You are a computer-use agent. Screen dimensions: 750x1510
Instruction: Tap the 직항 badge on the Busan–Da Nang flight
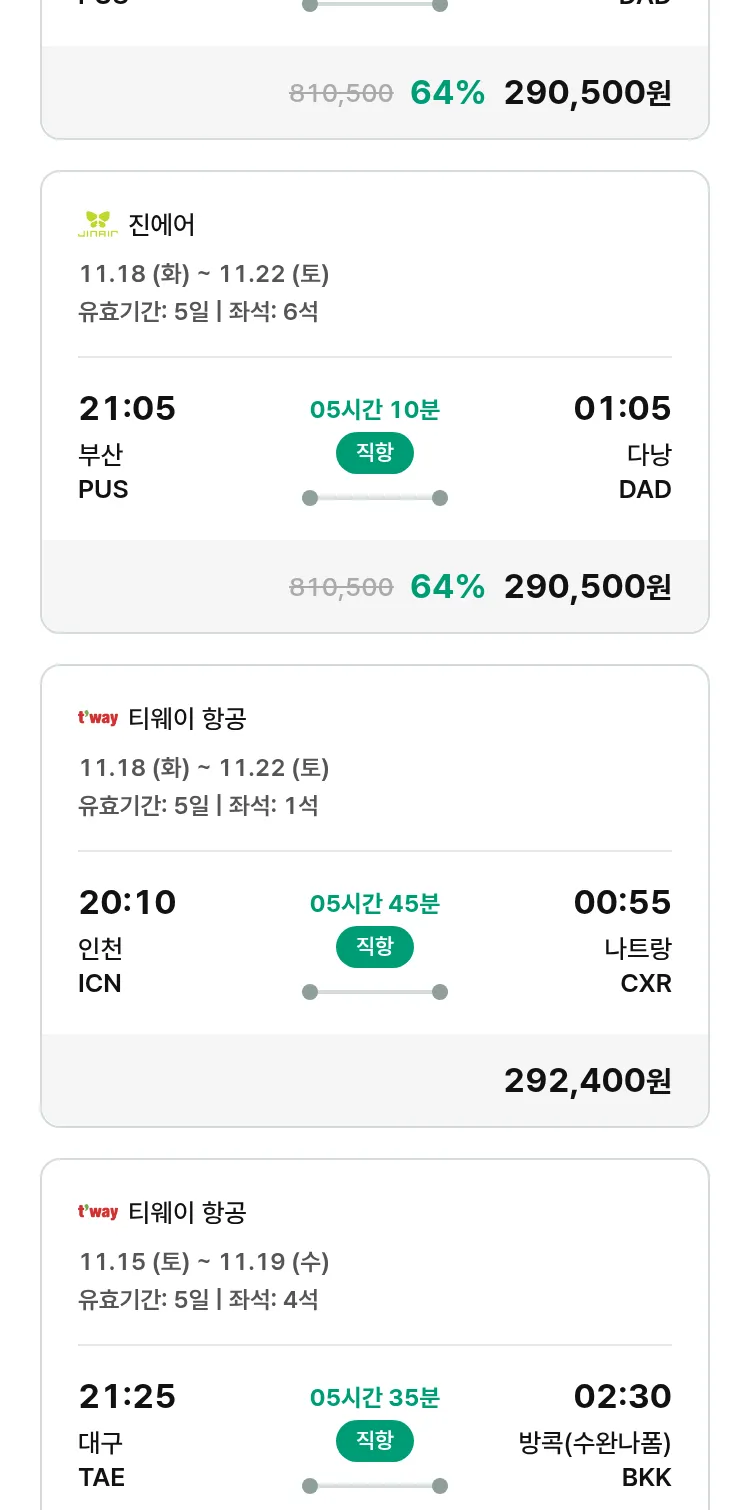375,453
